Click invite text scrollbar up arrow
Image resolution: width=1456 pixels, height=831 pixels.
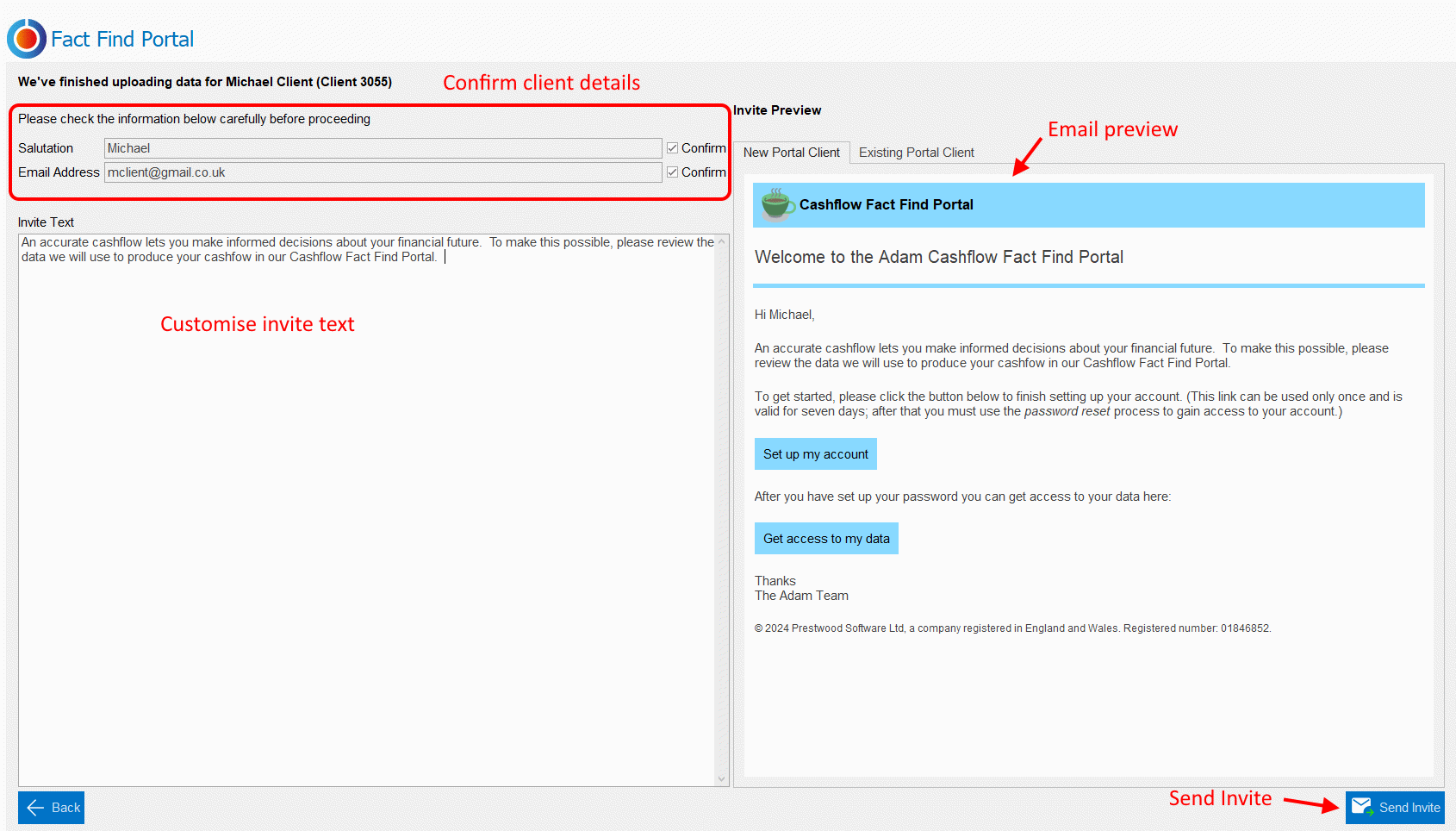(721, 242)
